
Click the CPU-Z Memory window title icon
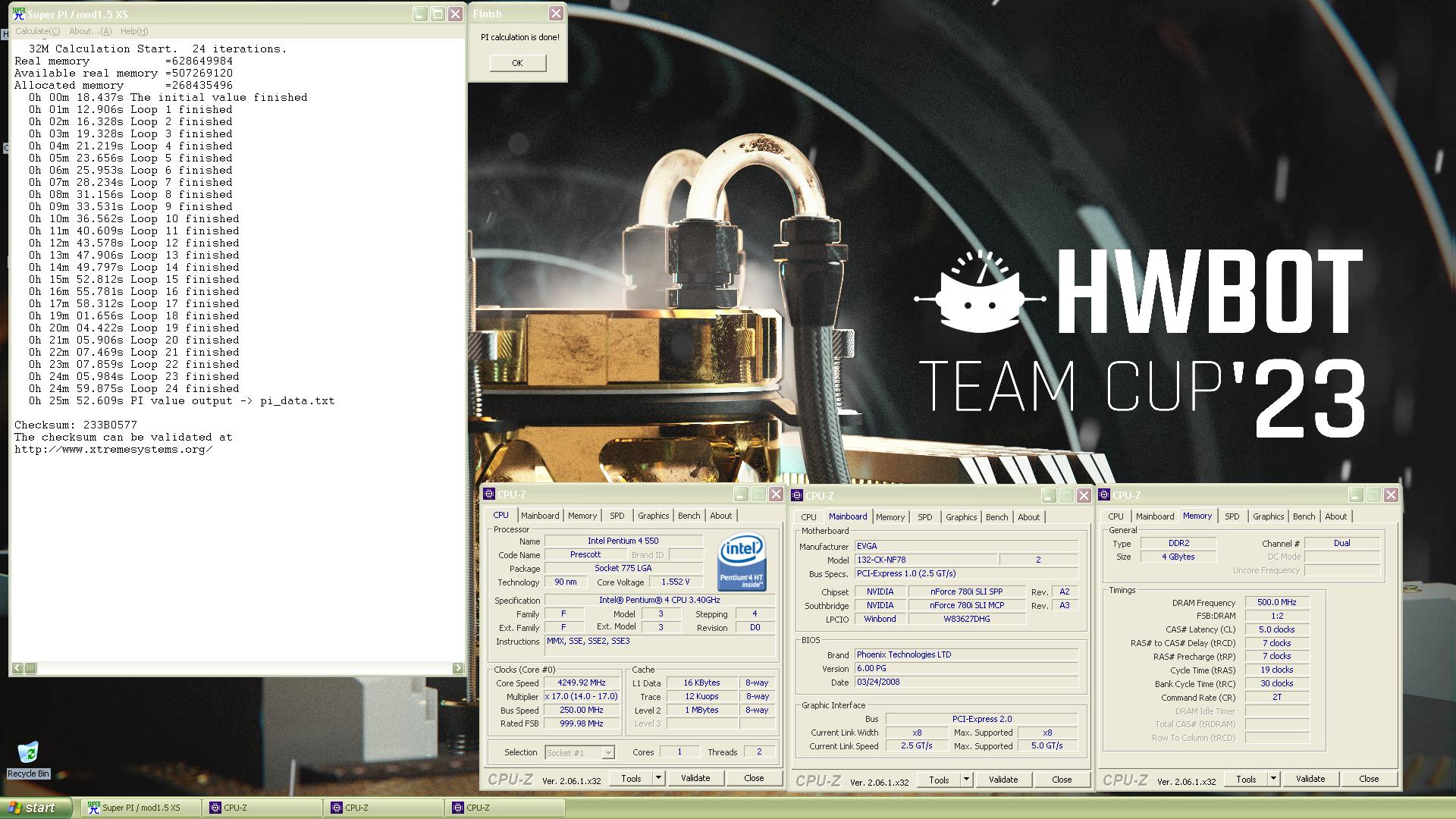click(x=1105, y=495)
